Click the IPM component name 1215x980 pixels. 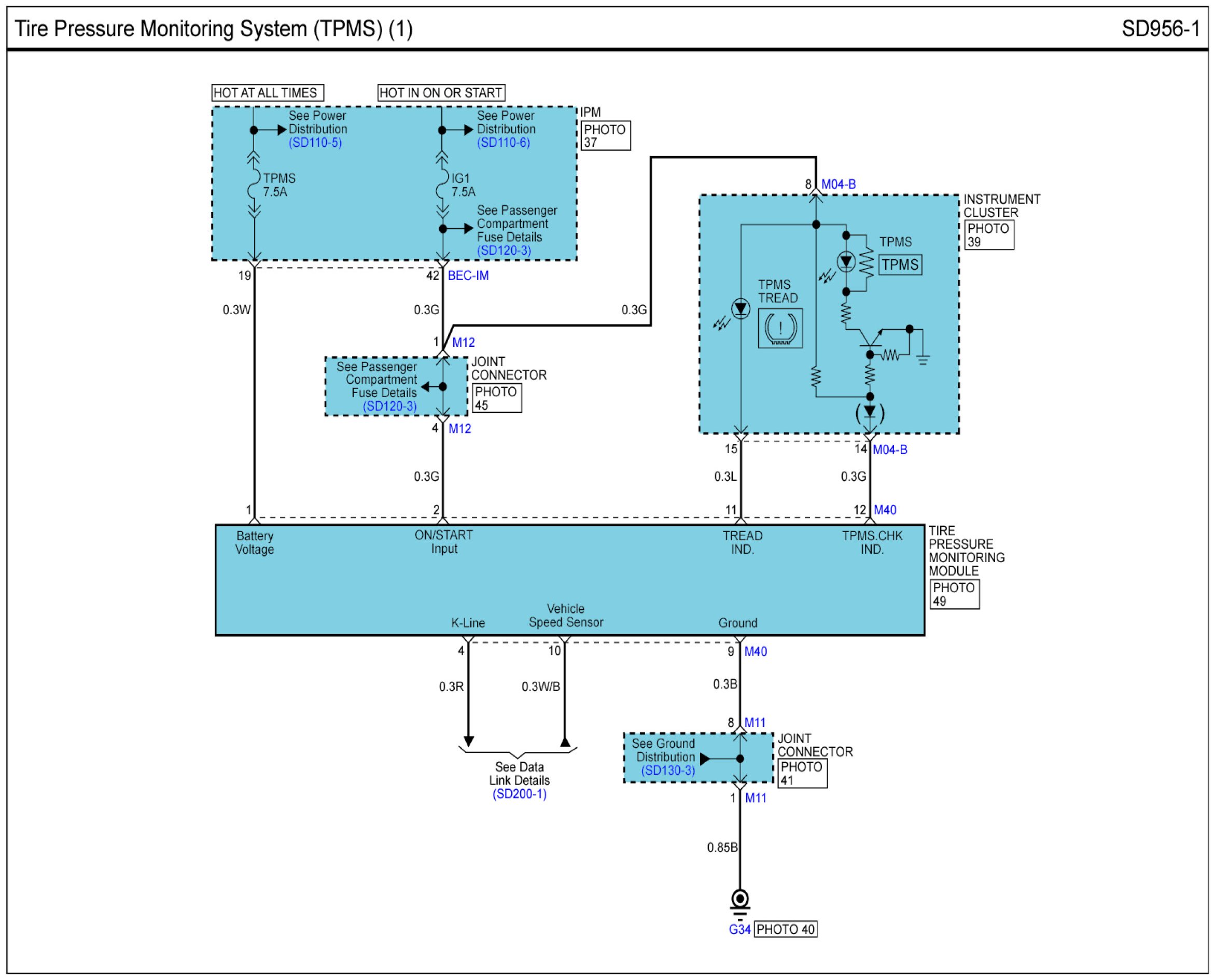tap(591, 113)
